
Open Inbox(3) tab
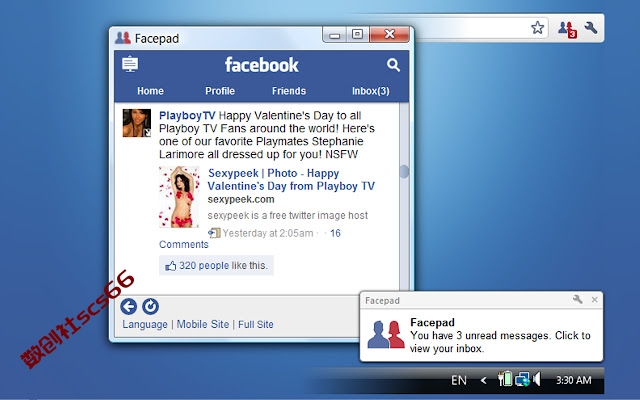point(371,91)
